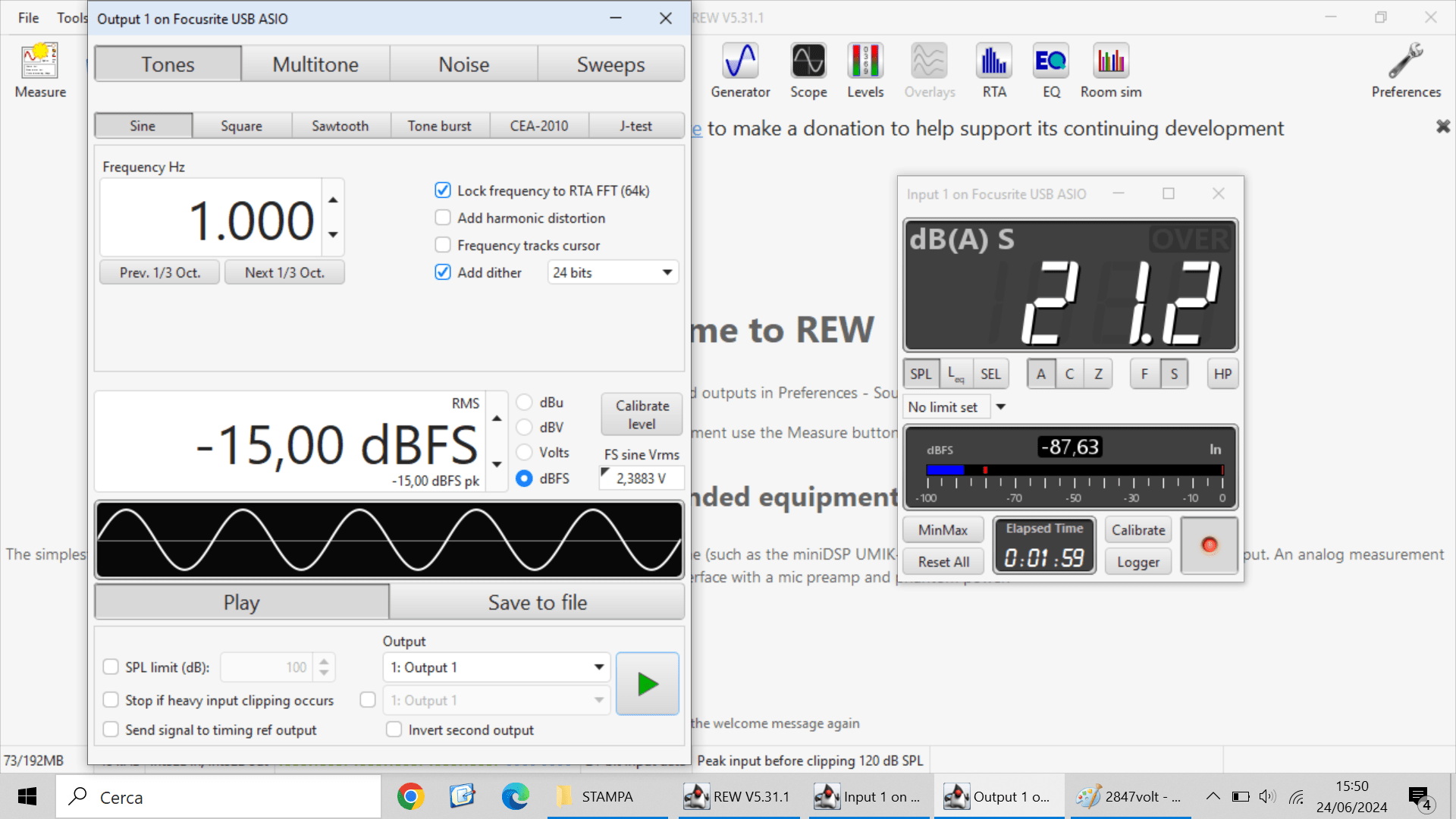Switch to the Sweeps tab

610,64
